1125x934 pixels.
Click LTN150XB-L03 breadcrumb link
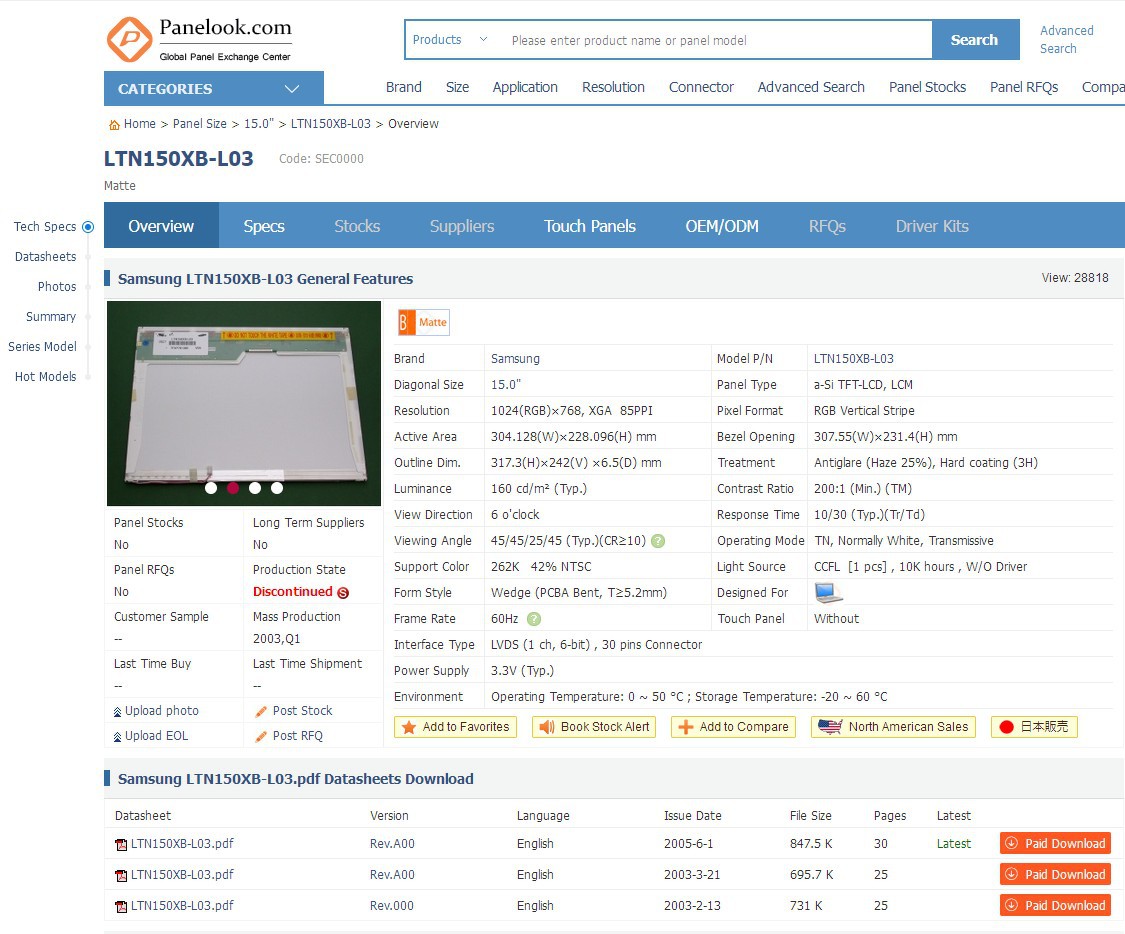(x=331, y=124)
